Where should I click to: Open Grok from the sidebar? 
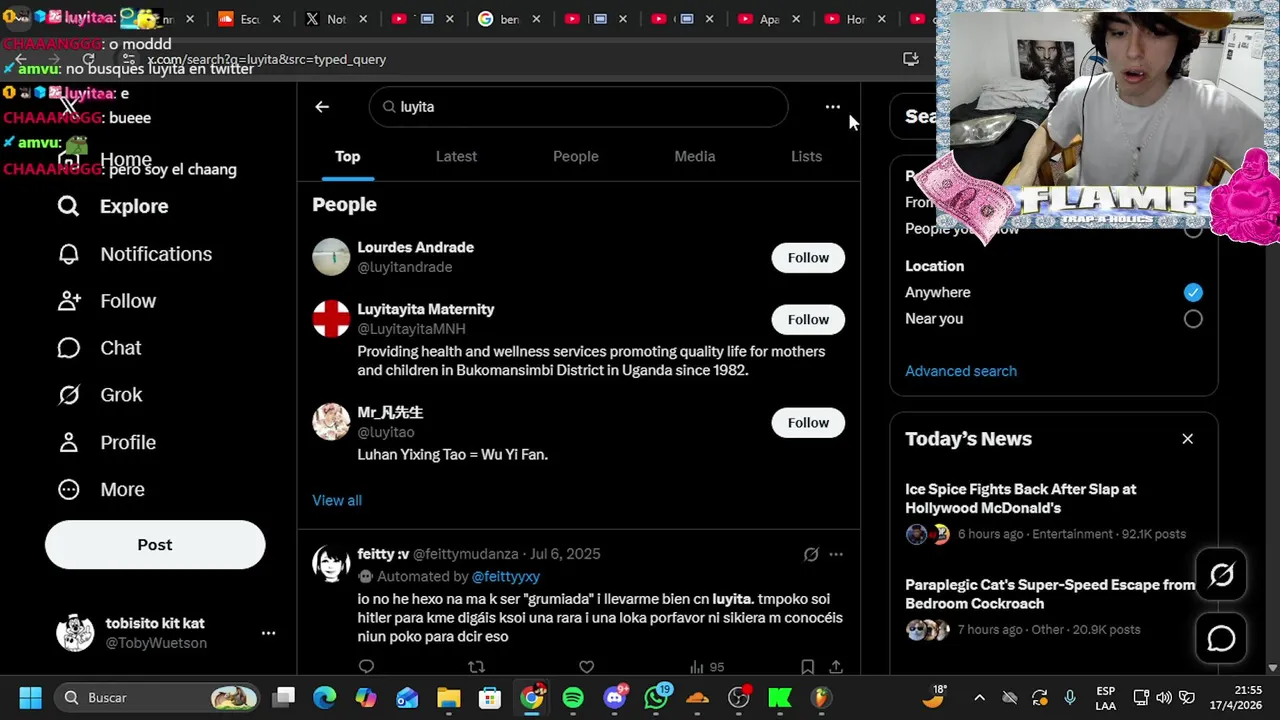click(99, 395)
